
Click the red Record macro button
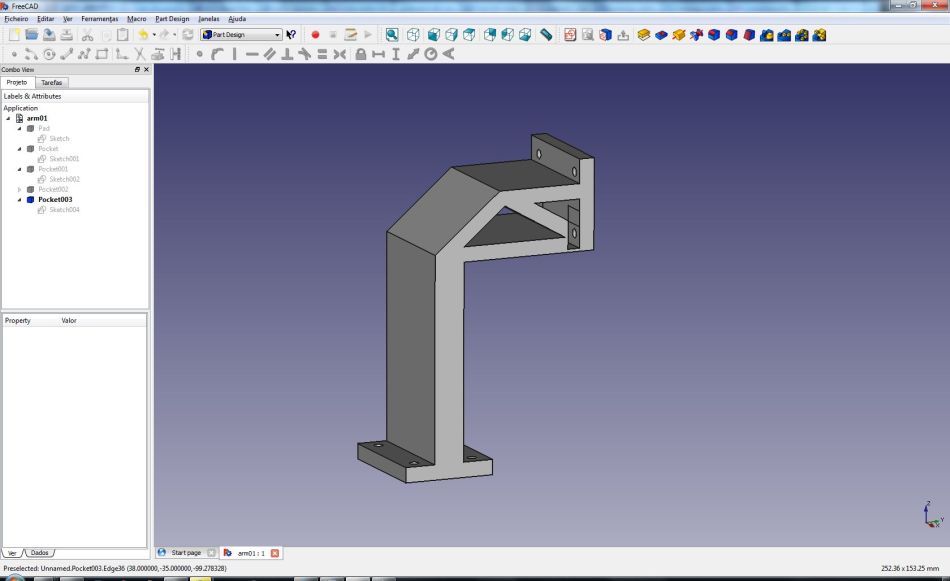315,35
